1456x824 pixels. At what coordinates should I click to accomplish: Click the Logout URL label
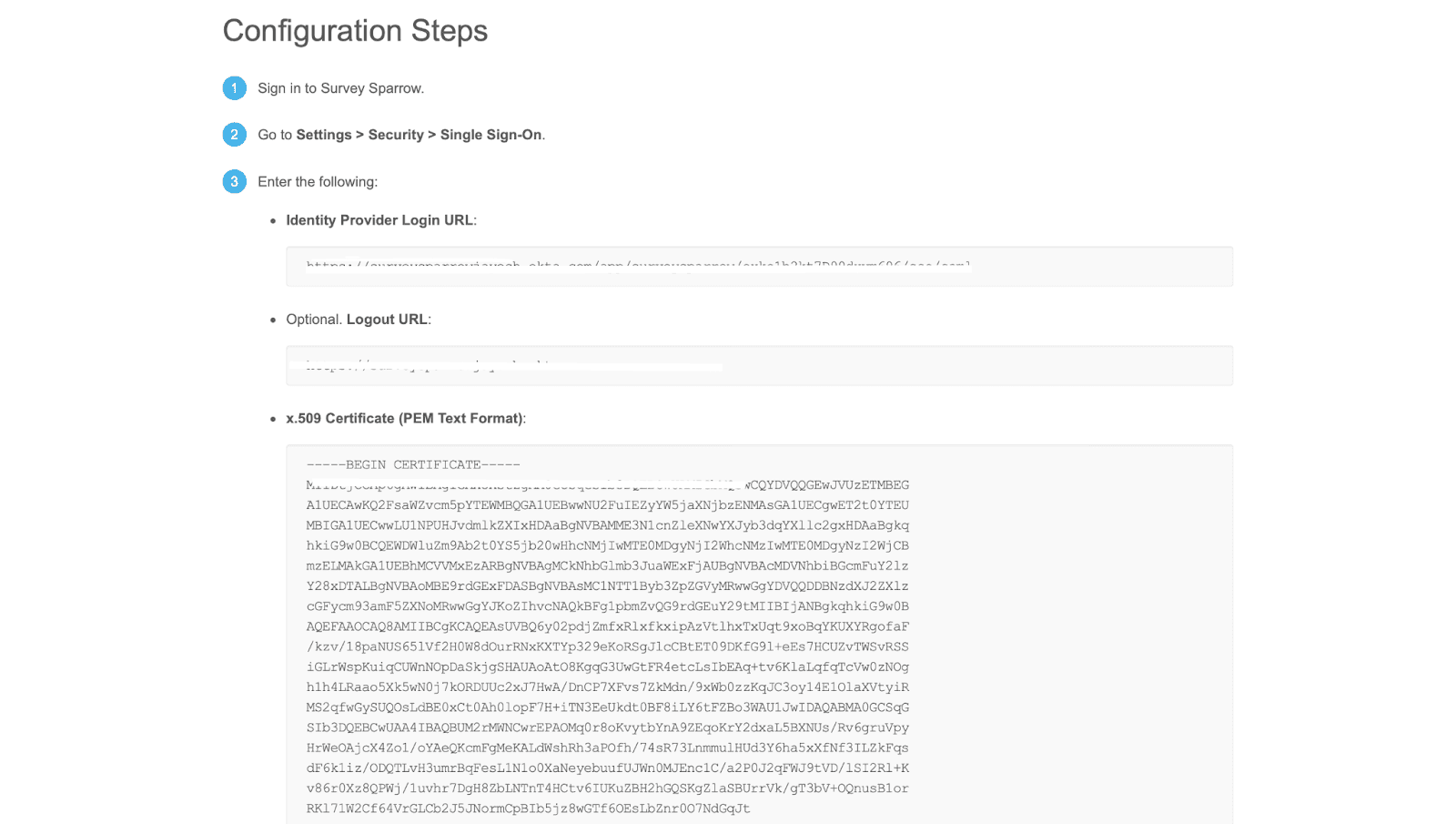tap(387, 320)
